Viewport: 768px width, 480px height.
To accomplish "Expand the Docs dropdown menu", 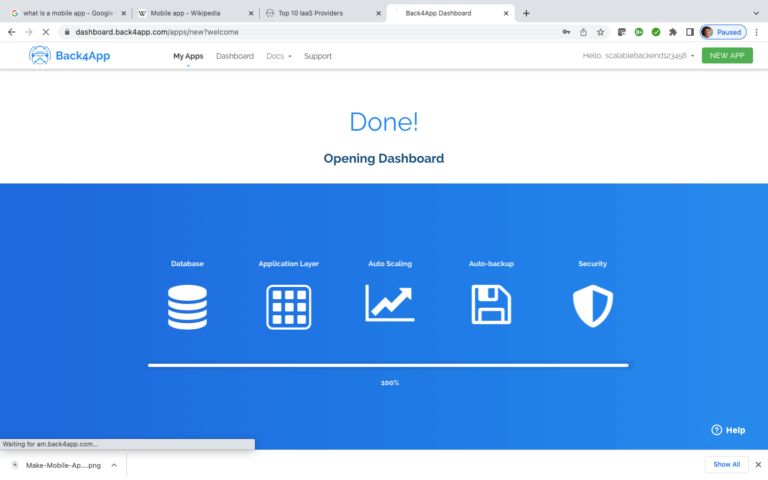I will click(279, 56).
